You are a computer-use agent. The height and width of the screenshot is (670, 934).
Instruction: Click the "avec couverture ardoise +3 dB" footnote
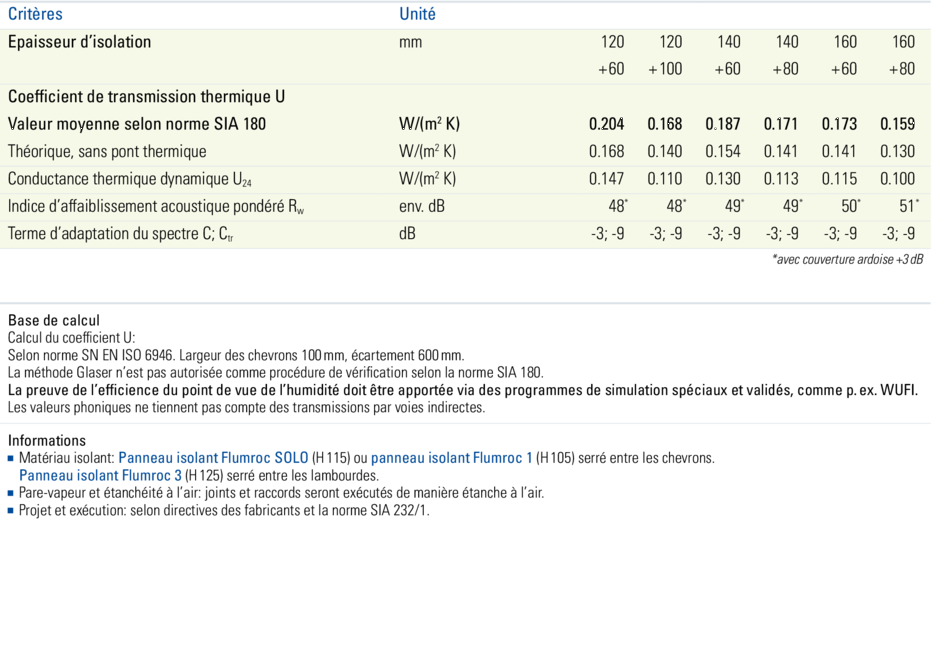(847, 260)
